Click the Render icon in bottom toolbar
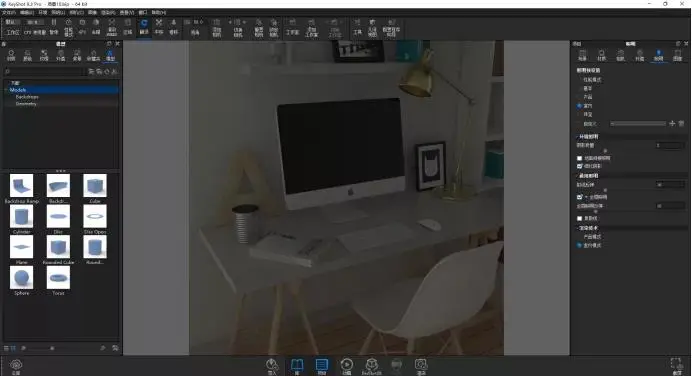 click(421, 366)
